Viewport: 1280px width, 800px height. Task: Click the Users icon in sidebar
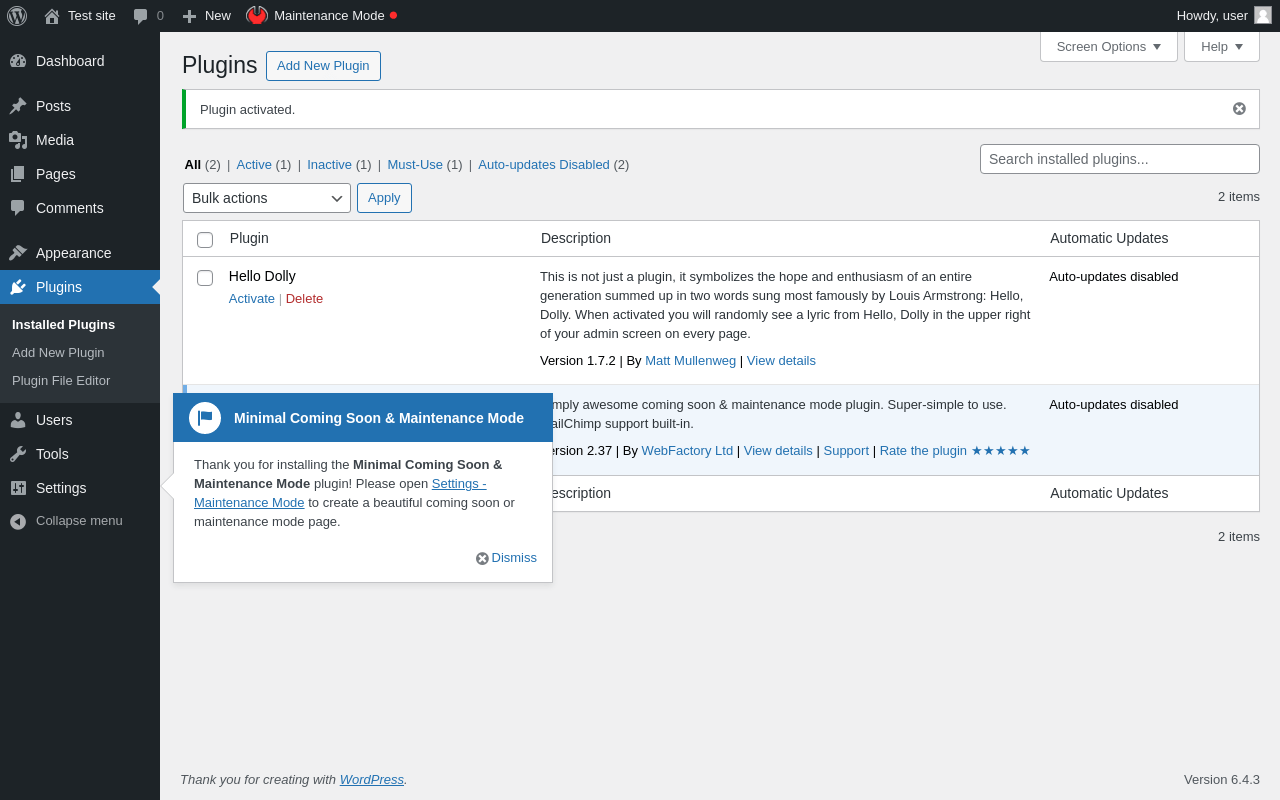(x=18, y=420)
